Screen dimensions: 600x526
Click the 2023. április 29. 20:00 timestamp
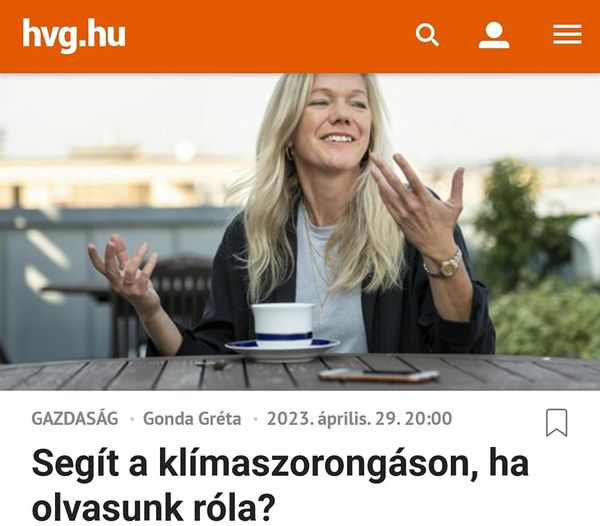pyautogui.click(x=359, y=419)
